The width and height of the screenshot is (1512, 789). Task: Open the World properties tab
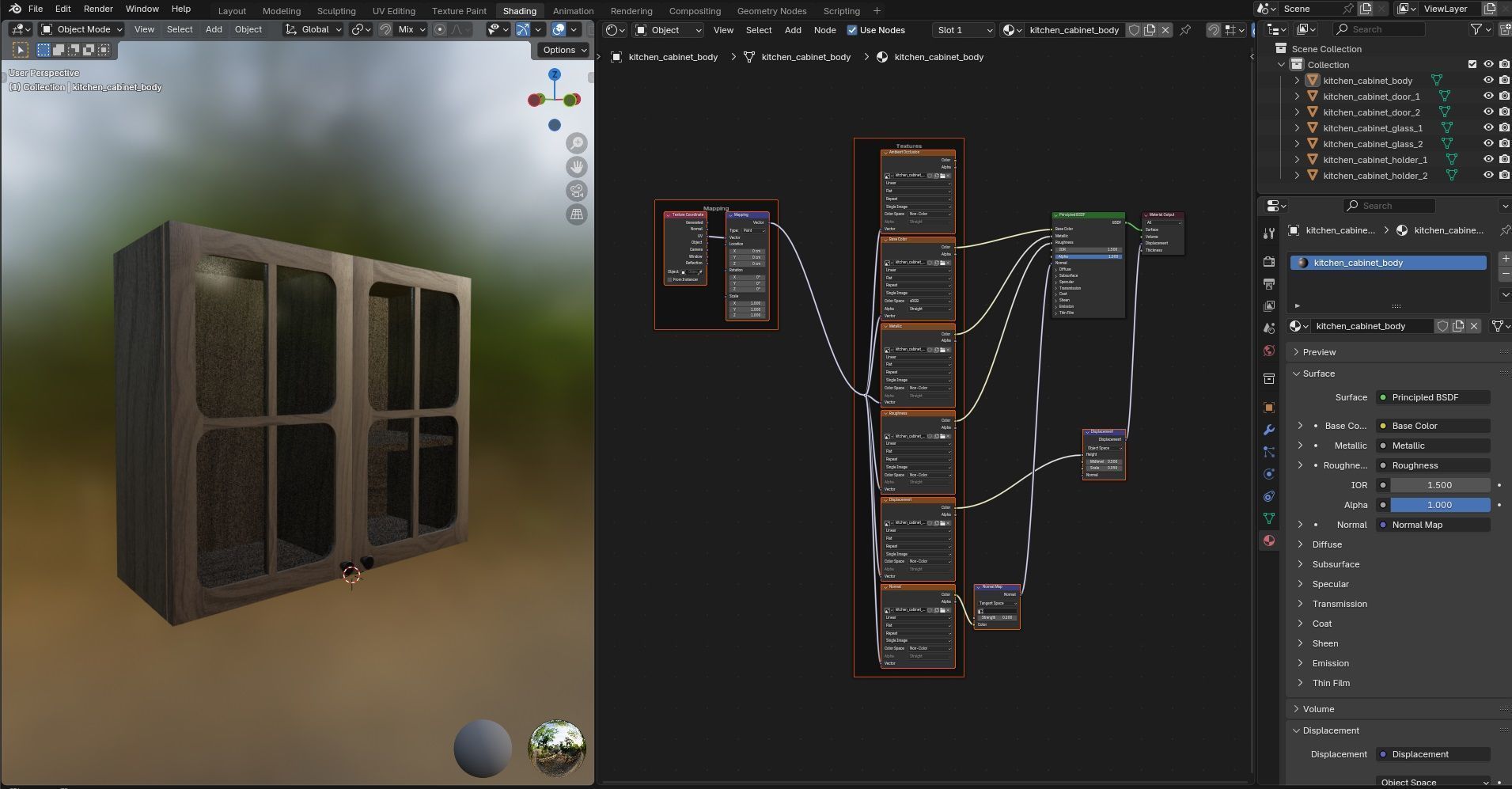tap(1269, 351)
